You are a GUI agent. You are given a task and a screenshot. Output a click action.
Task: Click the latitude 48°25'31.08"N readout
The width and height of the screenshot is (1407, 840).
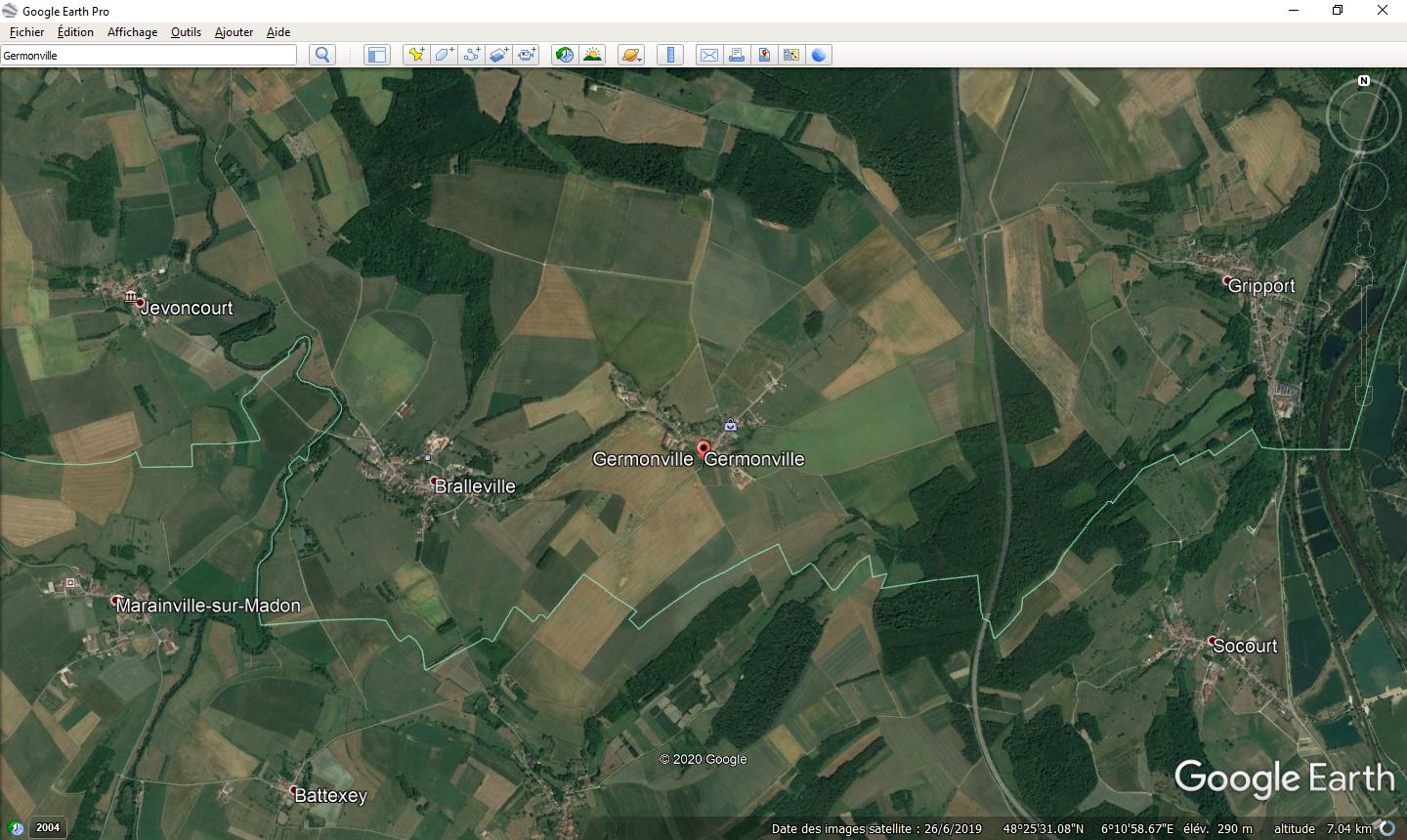[x=1043, y=828]
